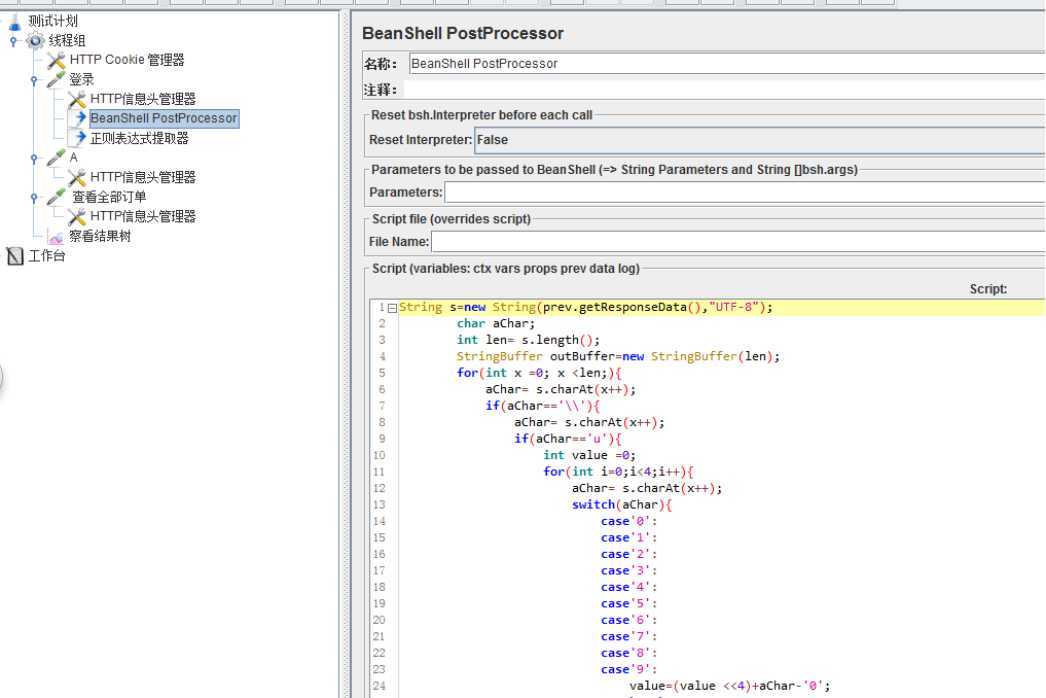
Task: Click the case'5': code line
Action: pos(628,603)
